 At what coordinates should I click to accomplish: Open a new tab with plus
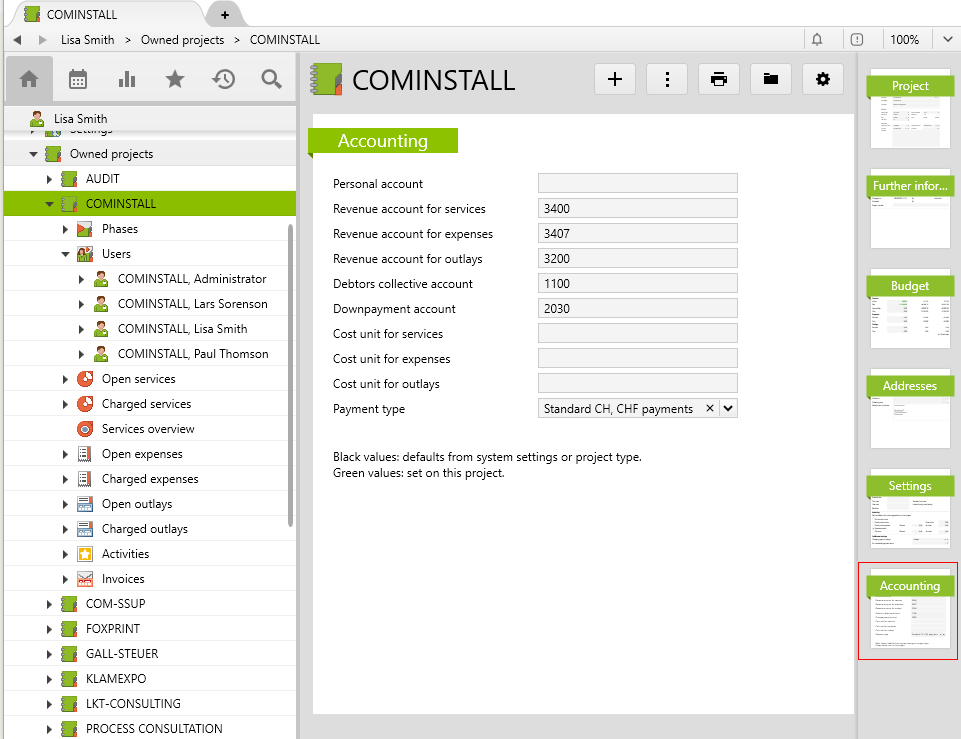coord(225,15)
